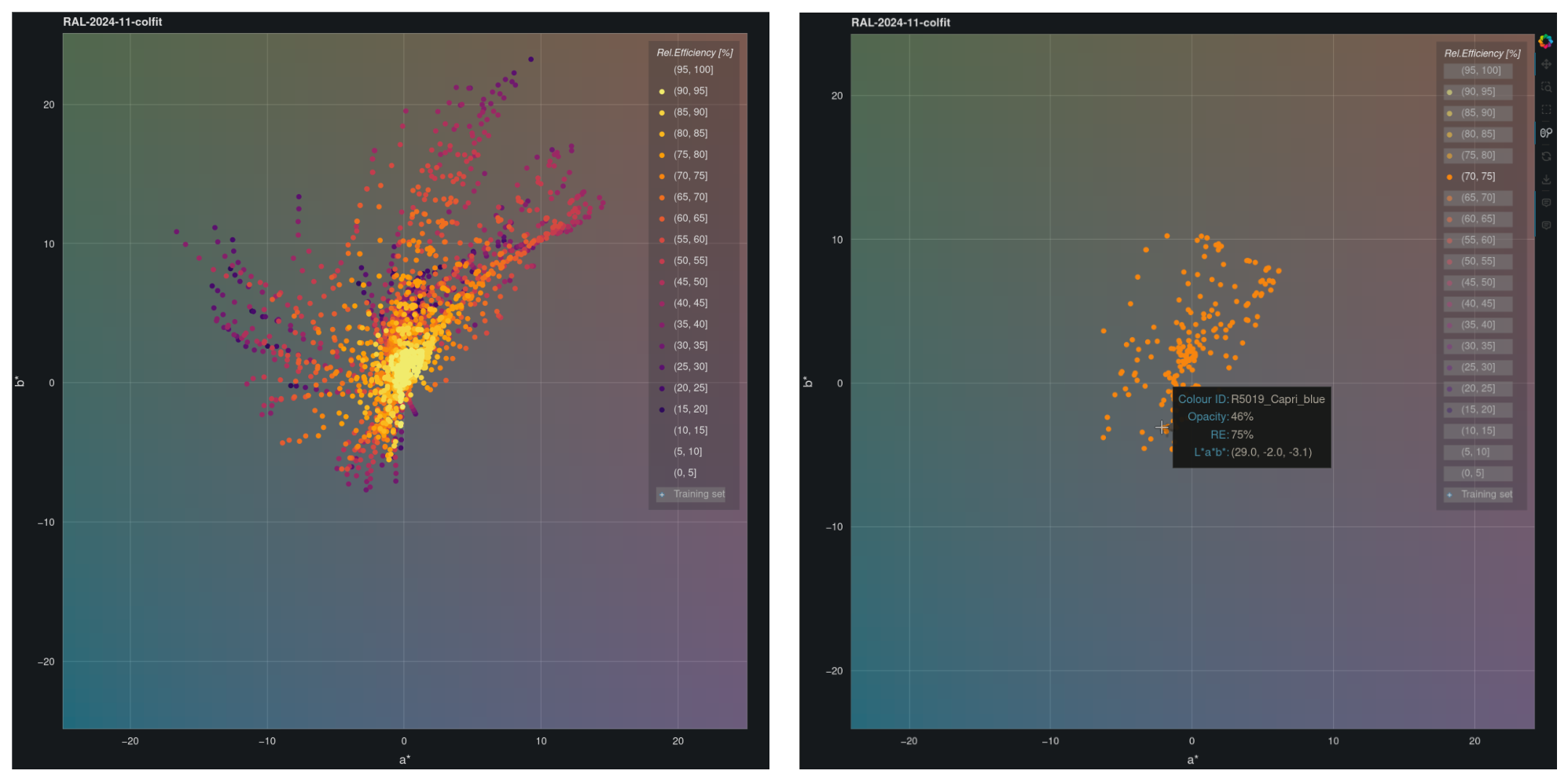Click the b* axis label of left plot
Viewport: 1568px width, 778px height.
[x=20, y=381]
